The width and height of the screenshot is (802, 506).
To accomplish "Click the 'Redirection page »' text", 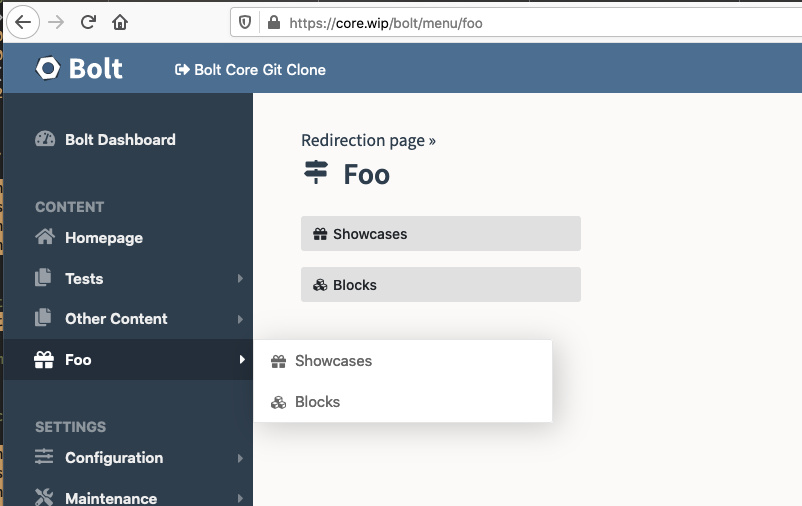I will 368,140.
